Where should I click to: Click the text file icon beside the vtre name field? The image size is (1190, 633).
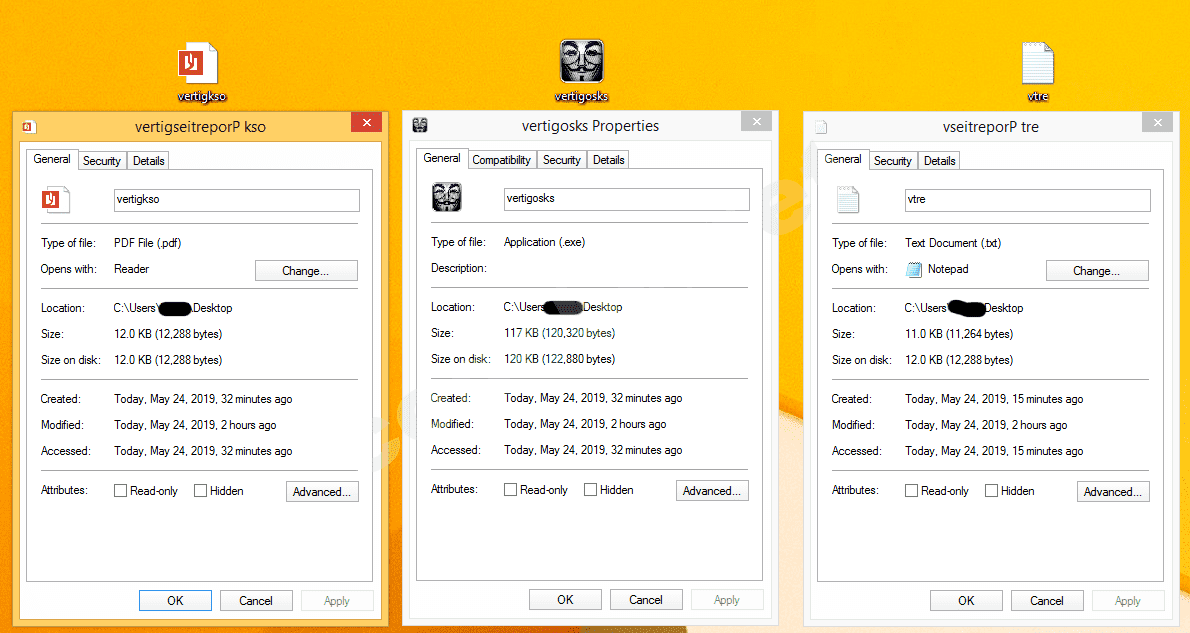pos(848,200)
